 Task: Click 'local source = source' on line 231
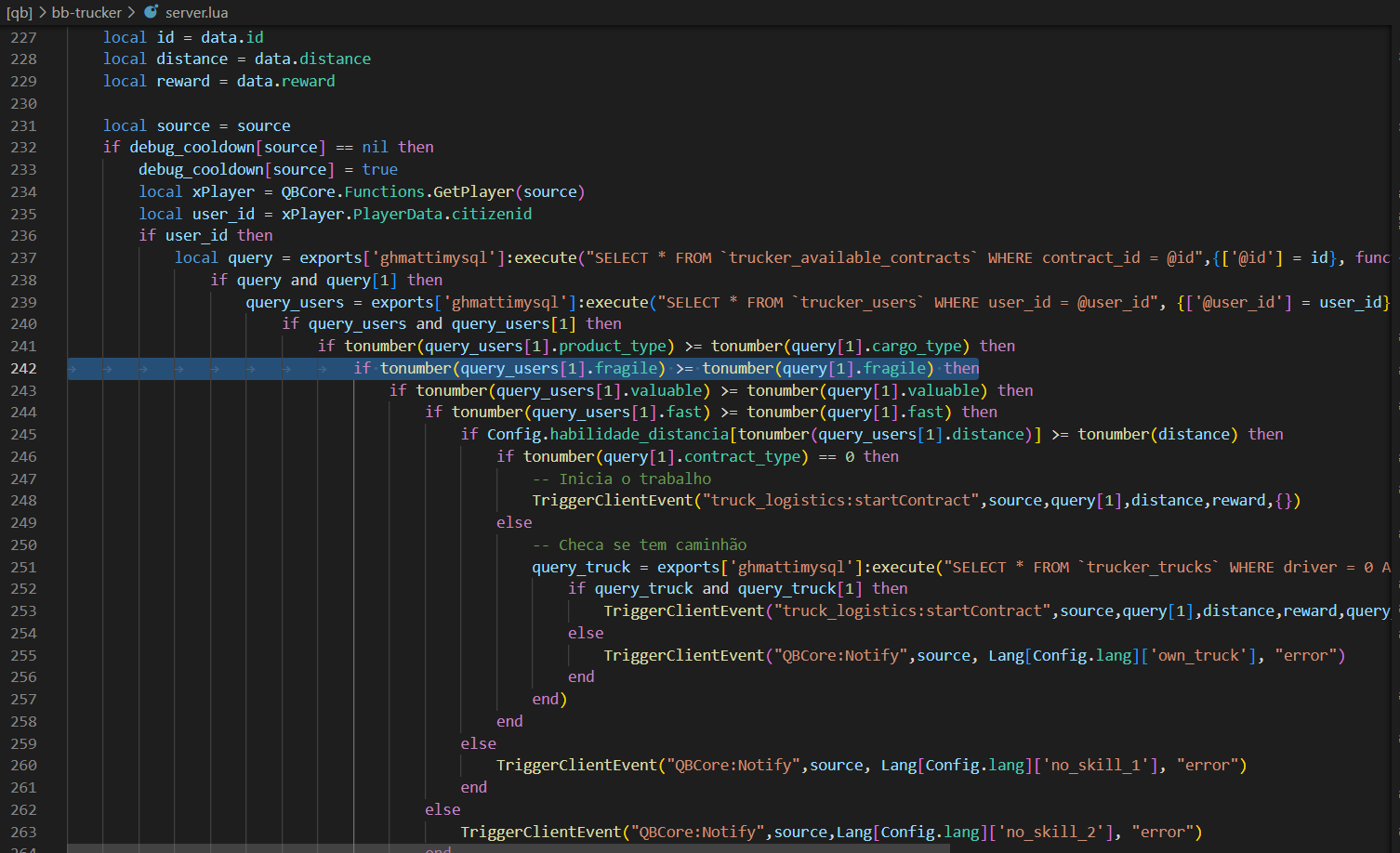click(x=196, y=125)
